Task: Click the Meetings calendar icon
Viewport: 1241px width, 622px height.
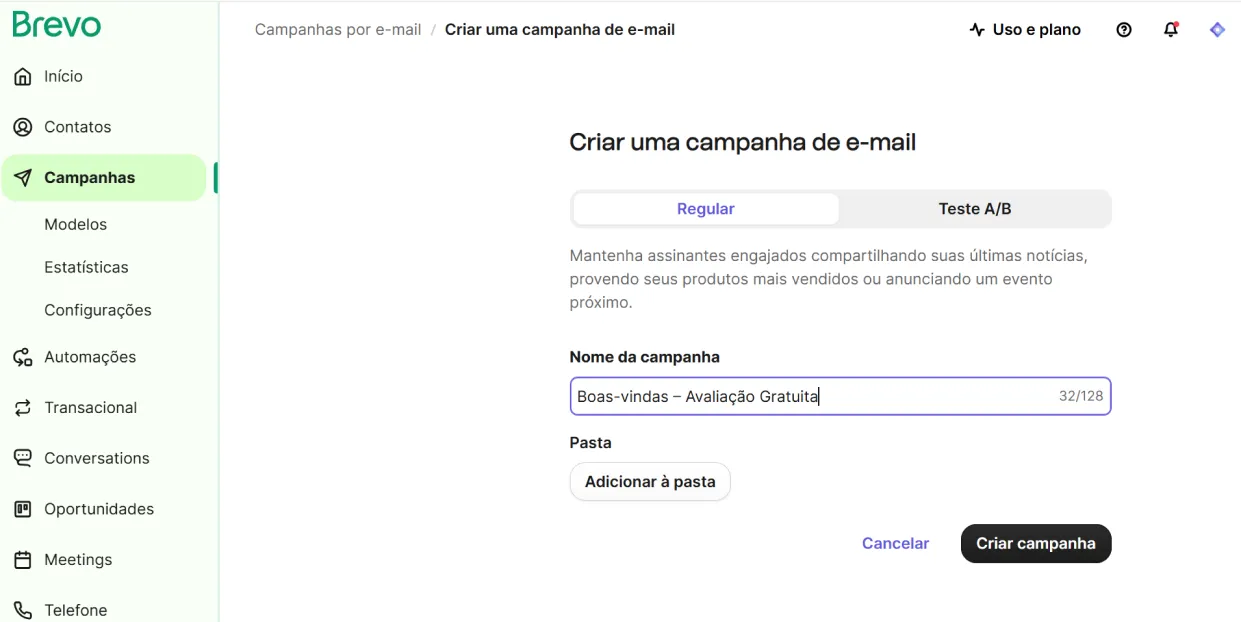Action: pyautogui.click(x=23, y=560)
